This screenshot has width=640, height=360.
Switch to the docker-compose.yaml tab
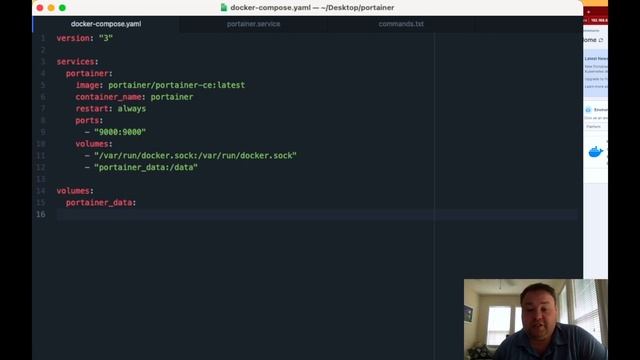tap(106, 24)
